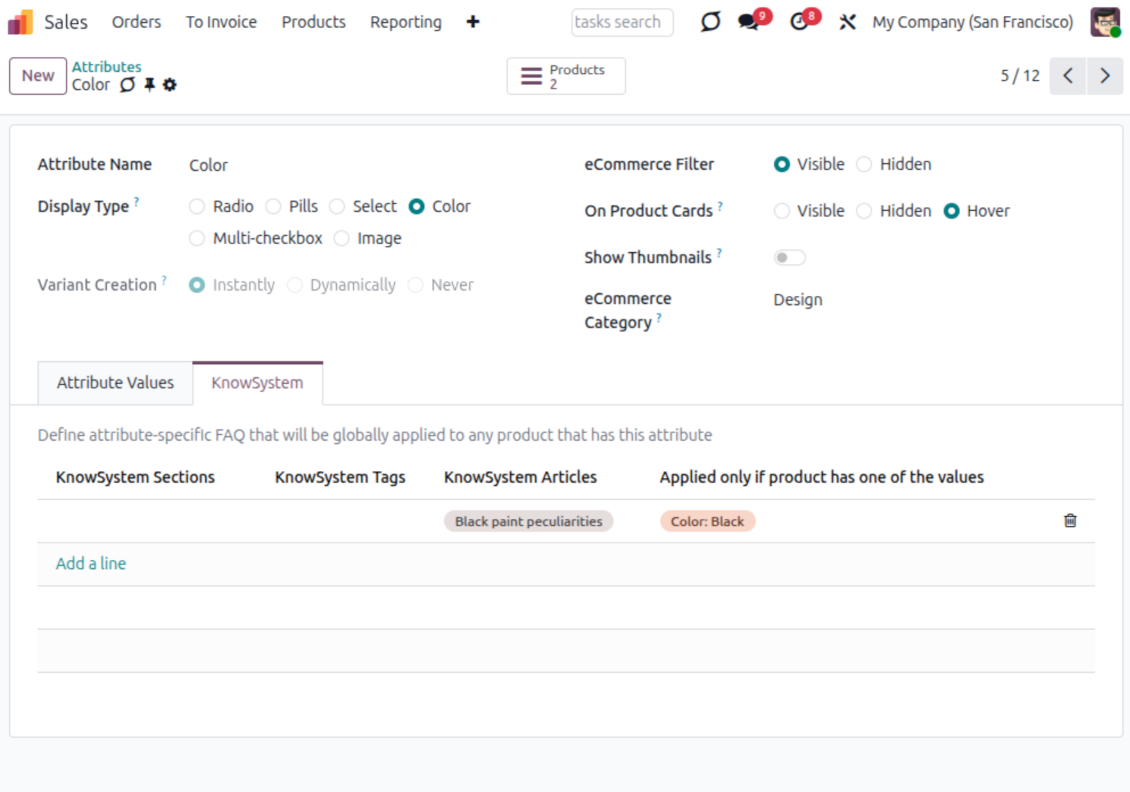Open the Reporting menu
Screen dimensions: 1130x792
pos(405,22)
